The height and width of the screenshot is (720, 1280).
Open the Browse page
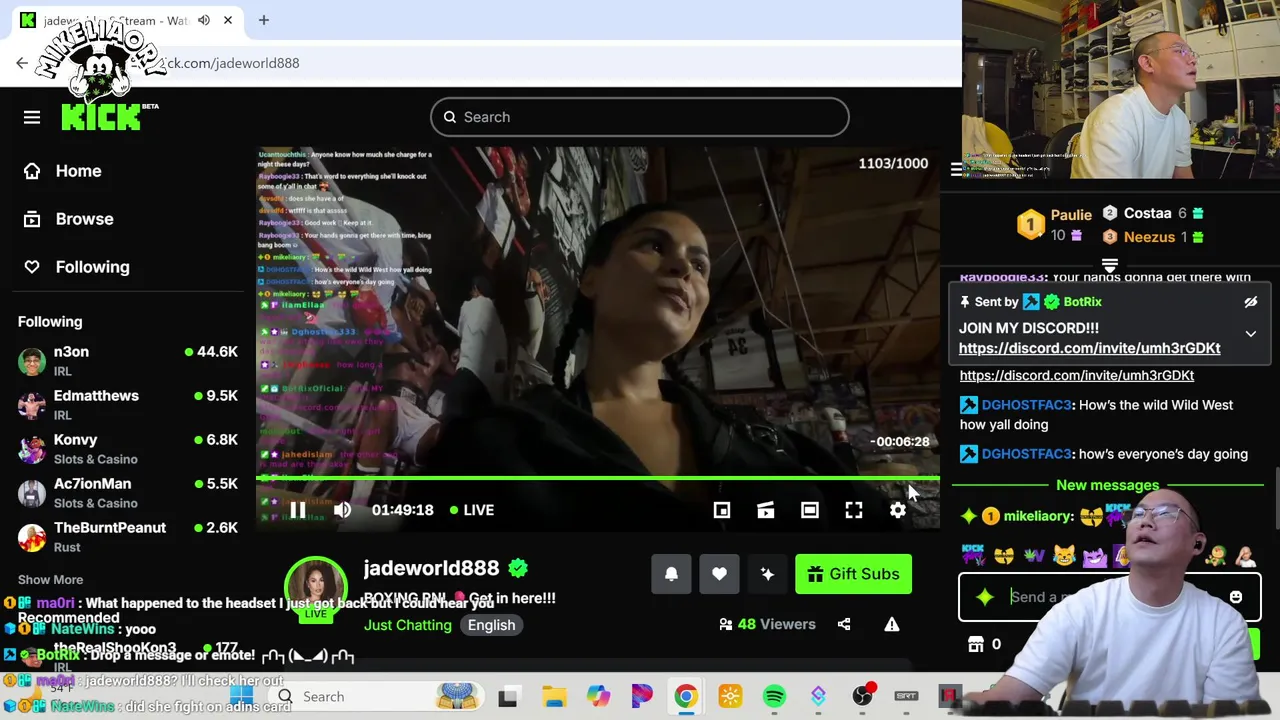coord(68,219)
